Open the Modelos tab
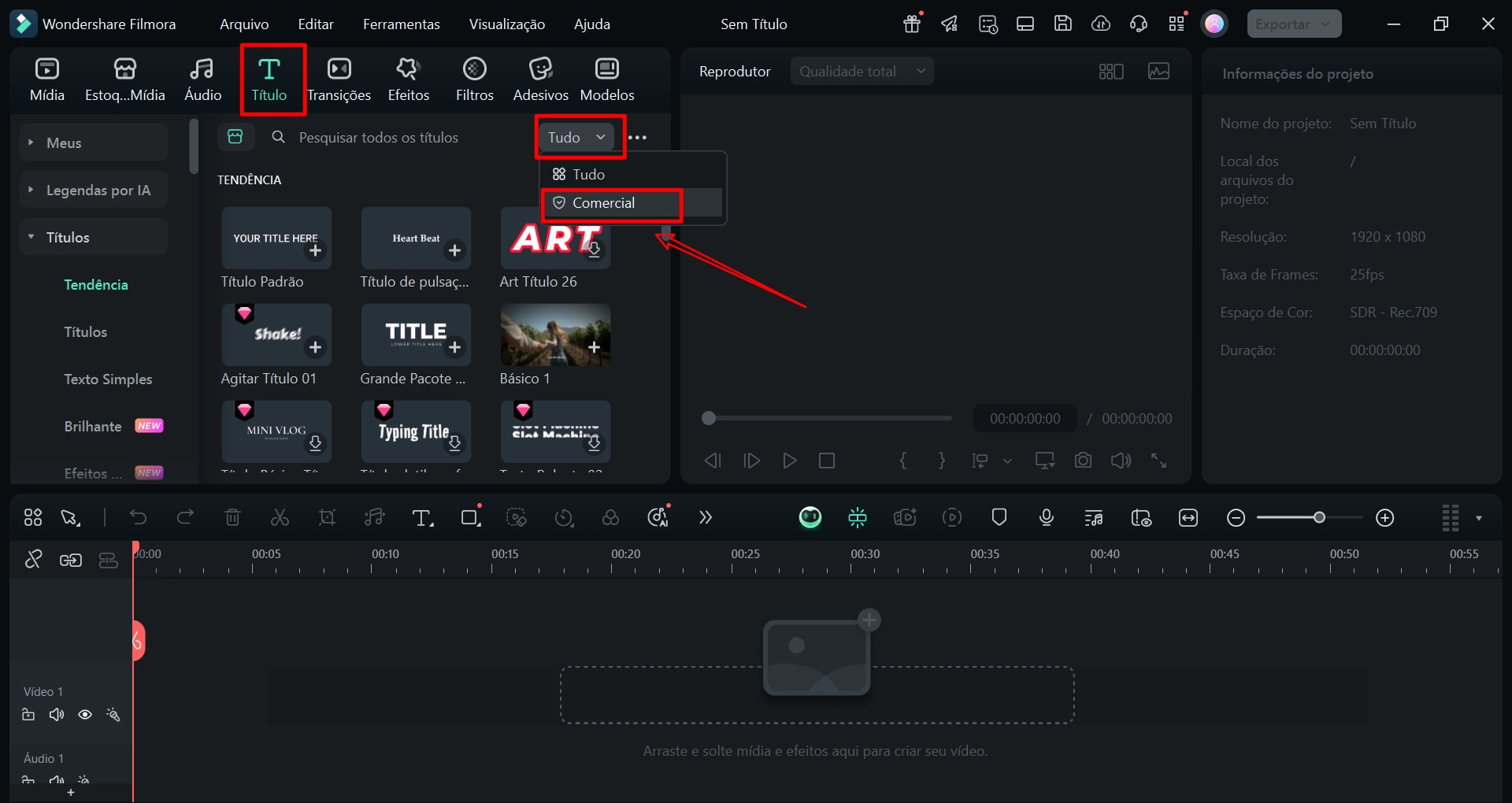This screenshot has height=803, width=1512. (x=607, y=80)
